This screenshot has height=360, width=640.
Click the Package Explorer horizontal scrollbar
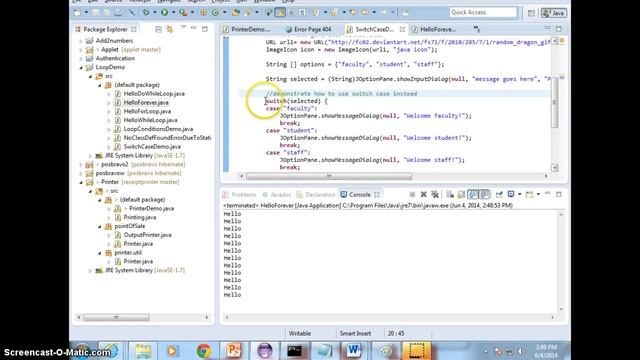pyautogui.click(x=116, y=317)
